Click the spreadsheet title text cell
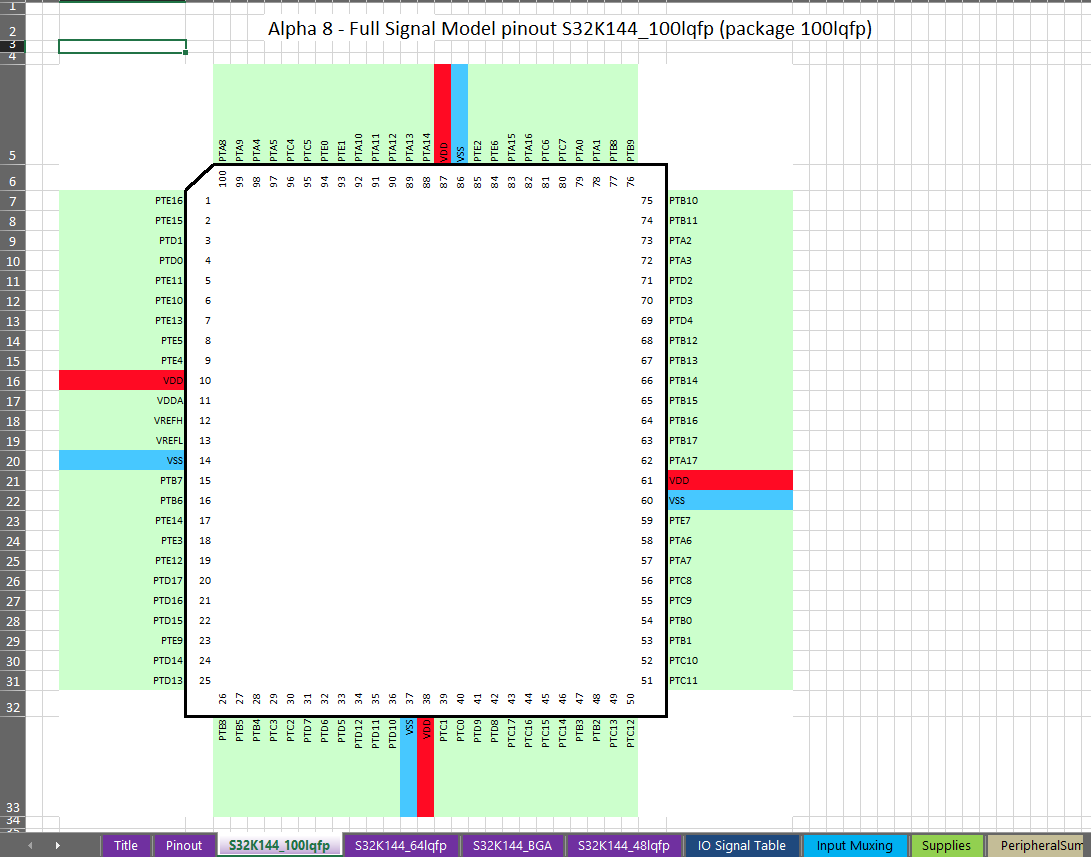1091x857 pixels. point(570,29)
